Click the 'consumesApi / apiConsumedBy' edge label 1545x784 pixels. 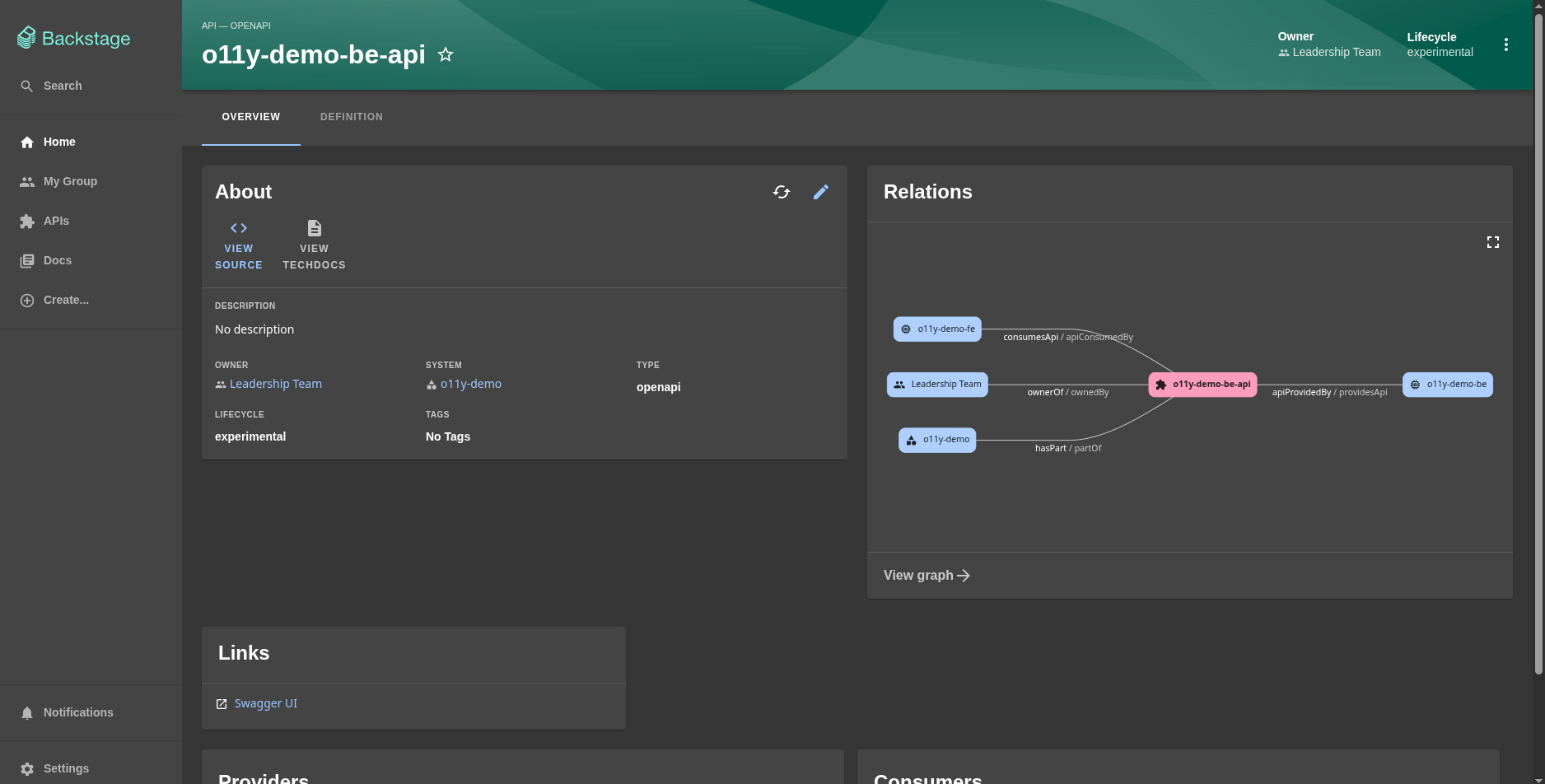coord(1068,337)
